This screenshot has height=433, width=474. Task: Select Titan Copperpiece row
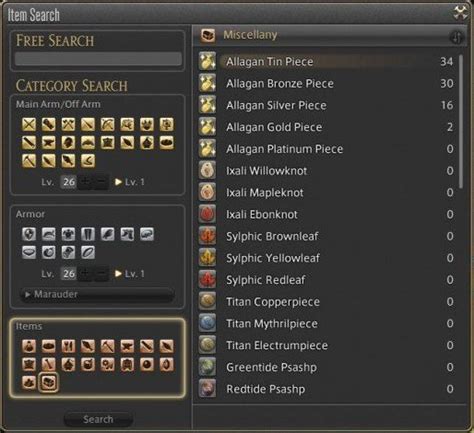click(x=327, y=302)
